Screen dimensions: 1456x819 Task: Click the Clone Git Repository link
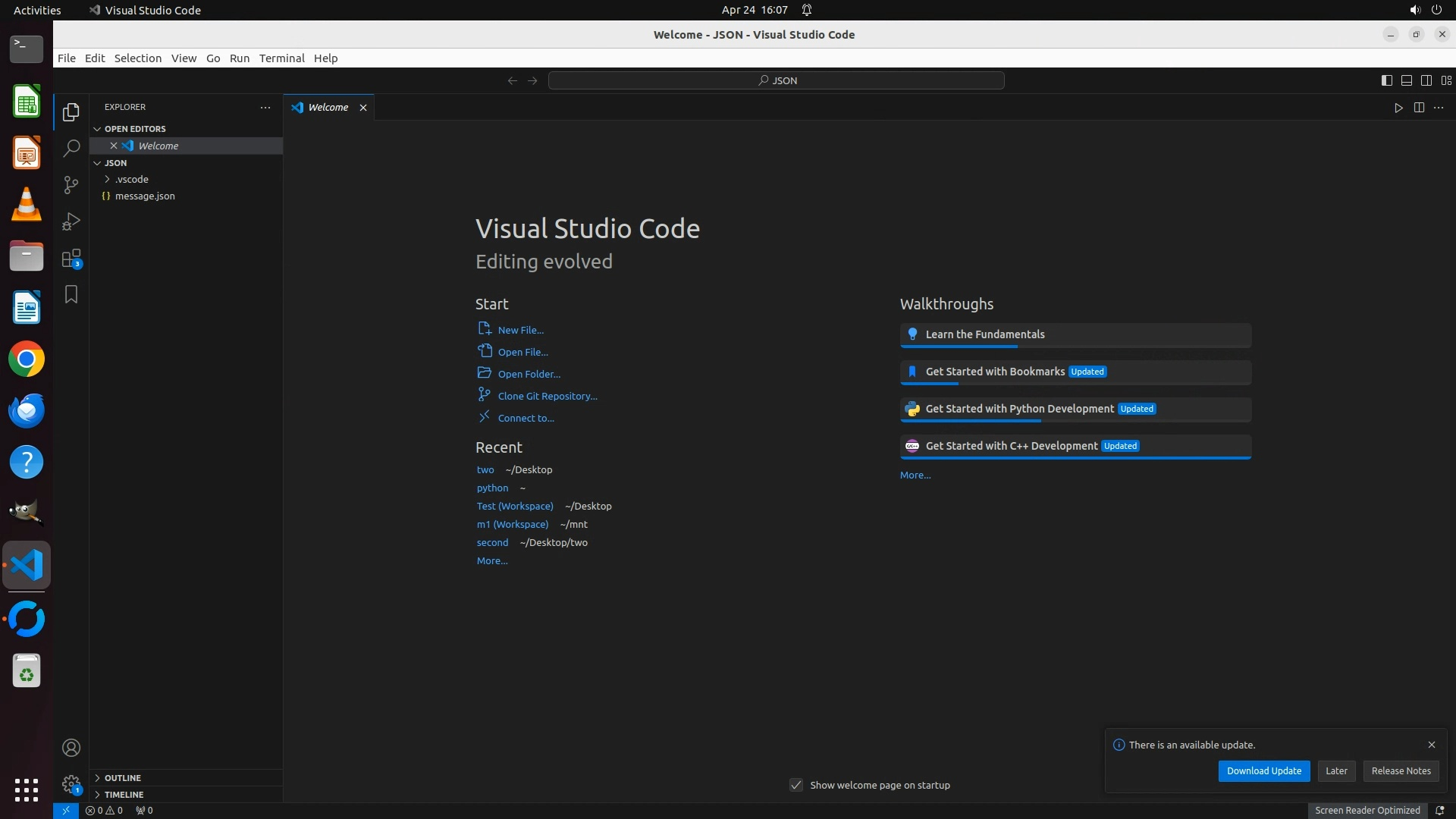547,396
